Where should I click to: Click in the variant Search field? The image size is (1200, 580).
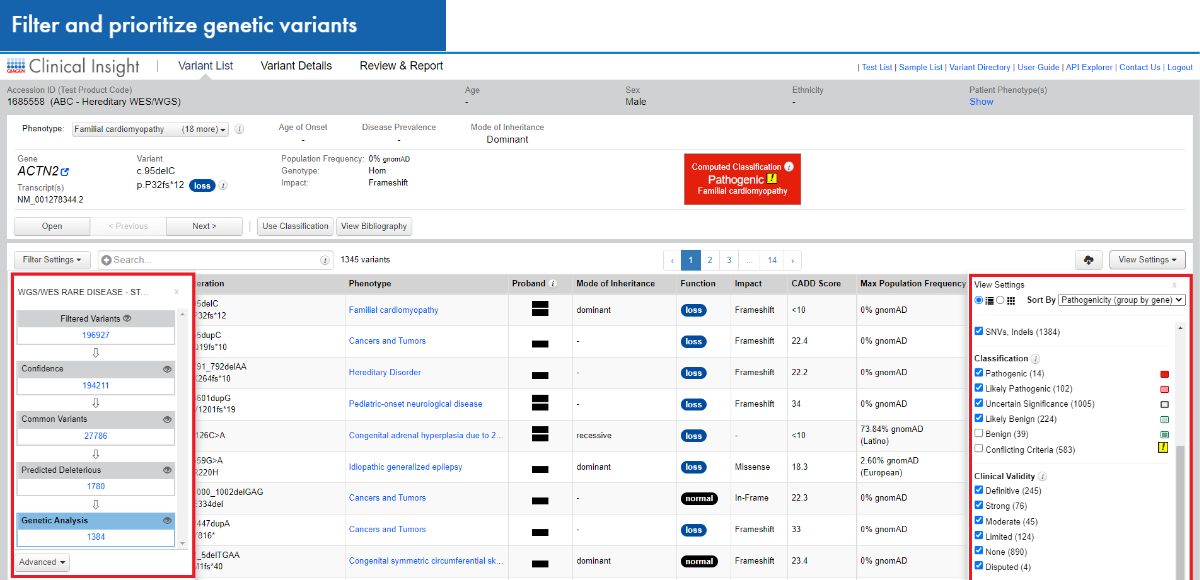215,260
